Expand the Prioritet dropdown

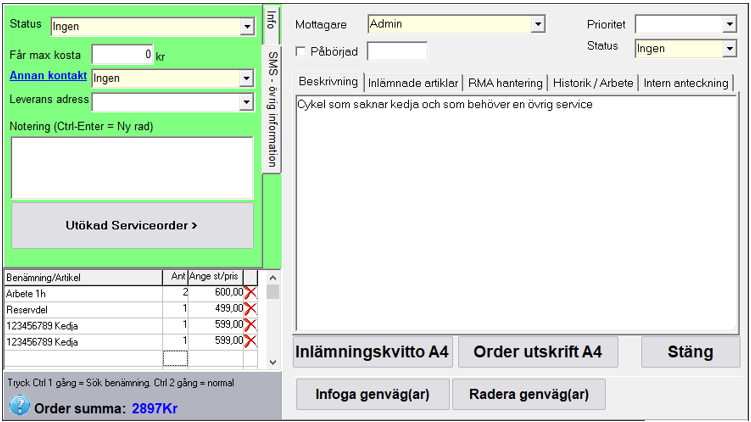pyautogui.click(x=729, y=24)
